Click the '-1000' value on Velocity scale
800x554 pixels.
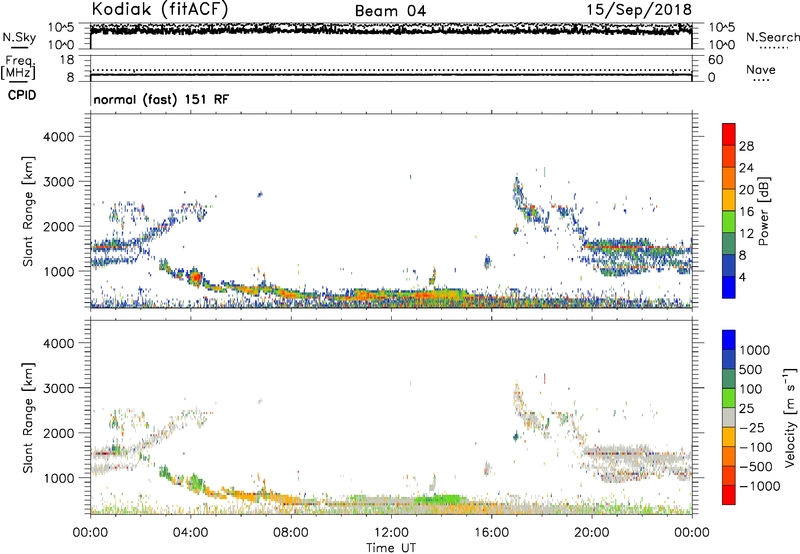tap(760, 486)
